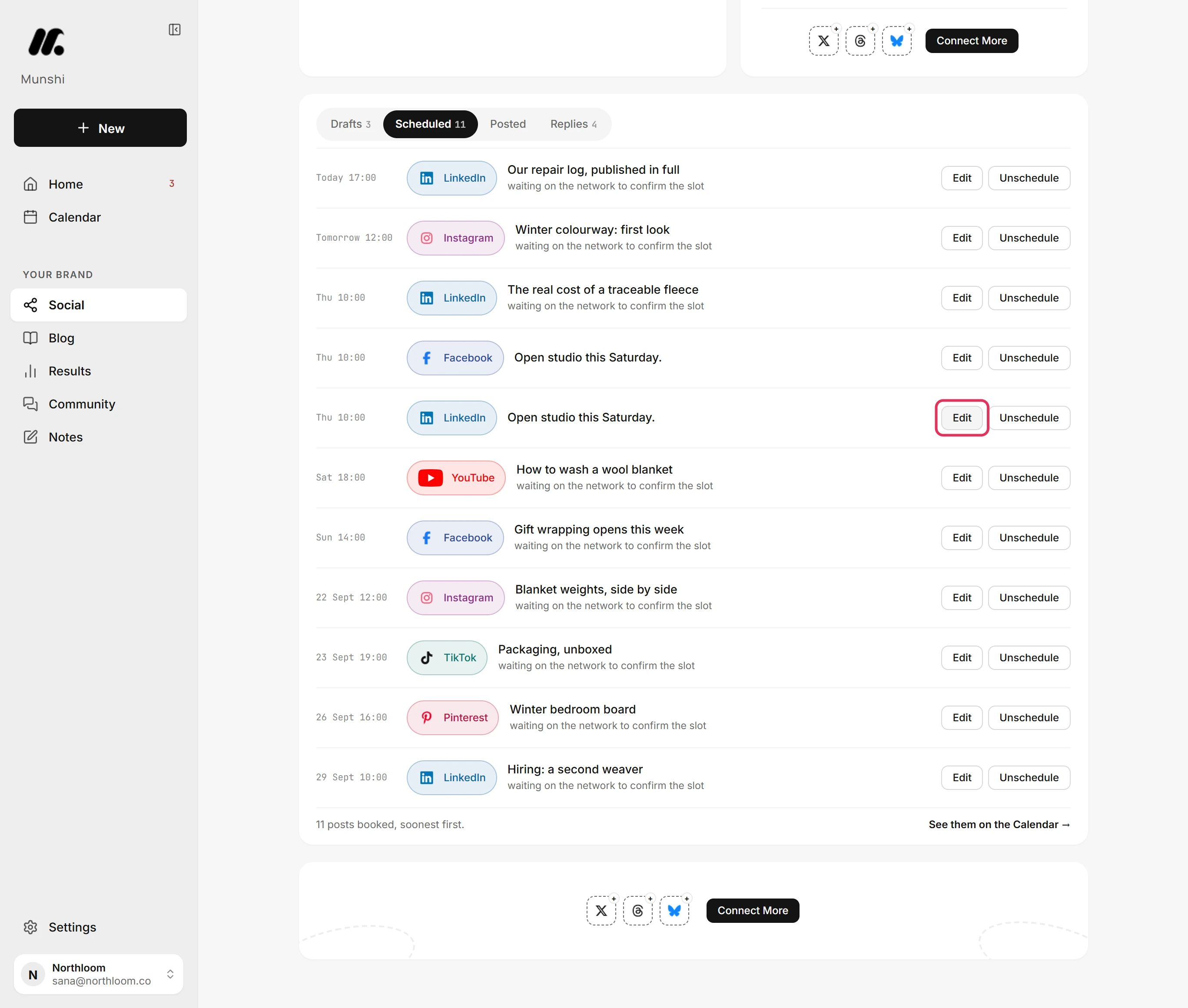
Task: Collapse the sidebar with the panel icon
Action: click(x=174, y=30)
